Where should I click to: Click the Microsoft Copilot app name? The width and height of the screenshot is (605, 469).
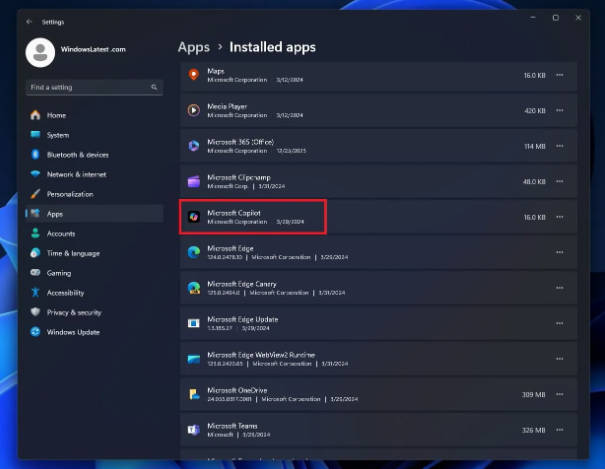(x=234, y=213)
